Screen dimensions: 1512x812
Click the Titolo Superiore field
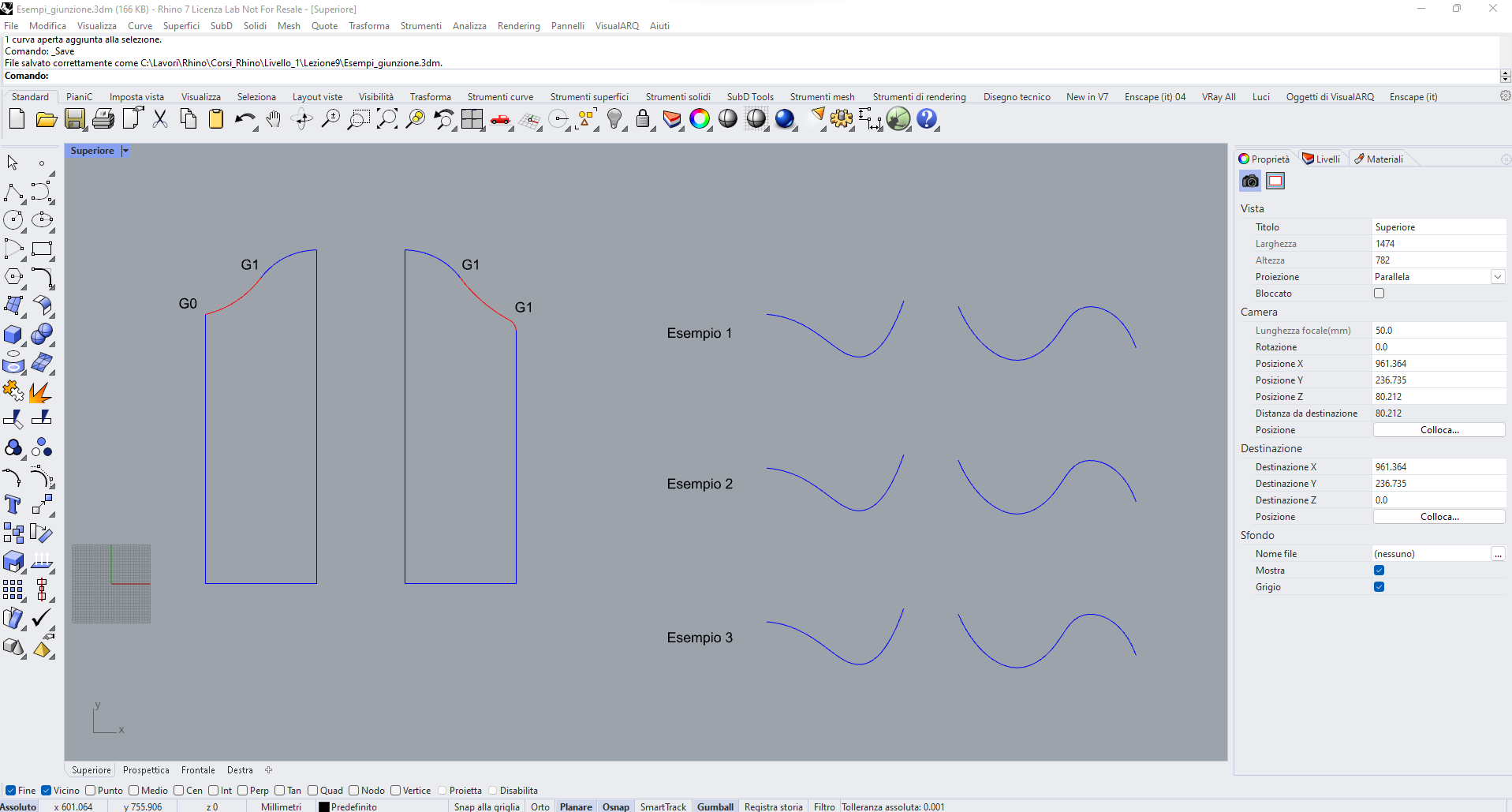(1439, 226)
